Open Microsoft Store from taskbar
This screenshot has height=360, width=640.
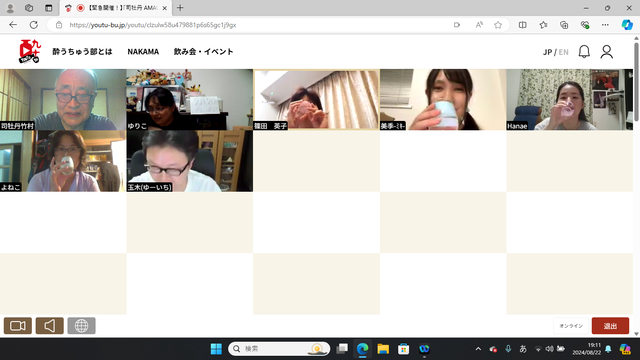[x=403, y=349]
